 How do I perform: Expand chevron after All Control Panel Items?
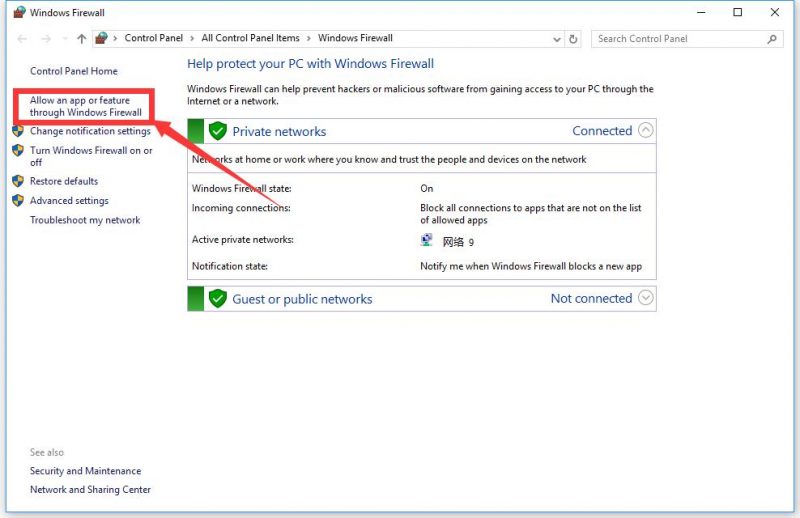309,38
